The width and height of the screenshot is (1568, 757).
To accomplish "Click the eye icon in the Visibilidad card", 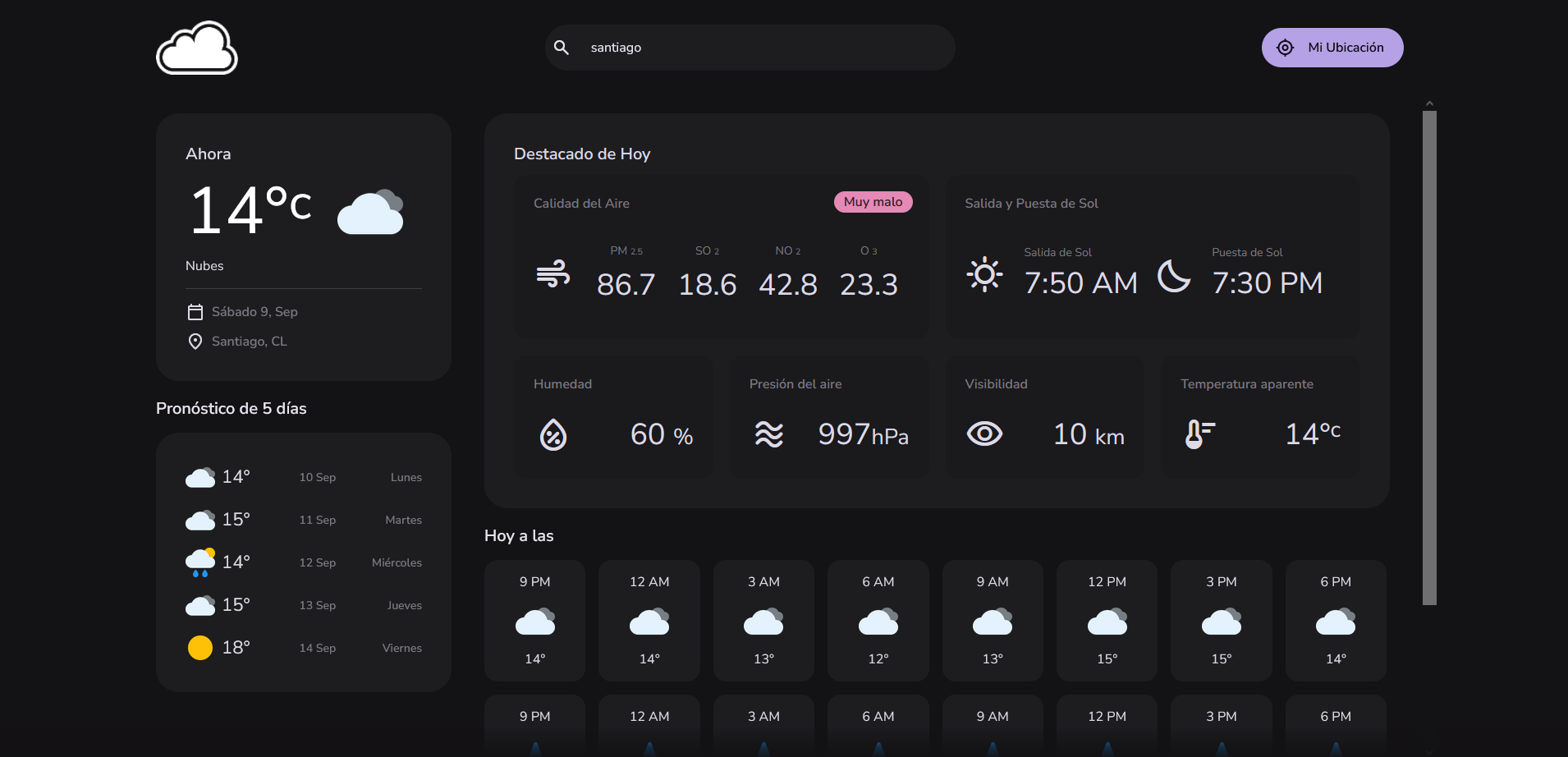I will pos(985,434).
